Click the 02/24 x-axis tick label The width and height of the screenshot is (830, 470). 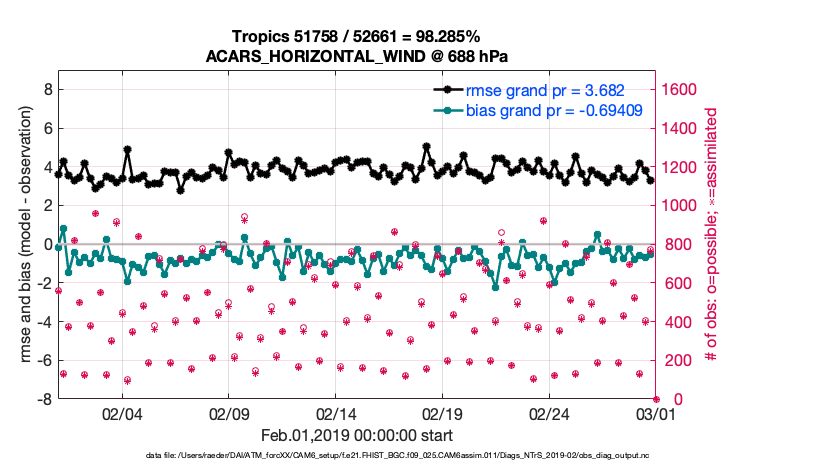point(551,414)
